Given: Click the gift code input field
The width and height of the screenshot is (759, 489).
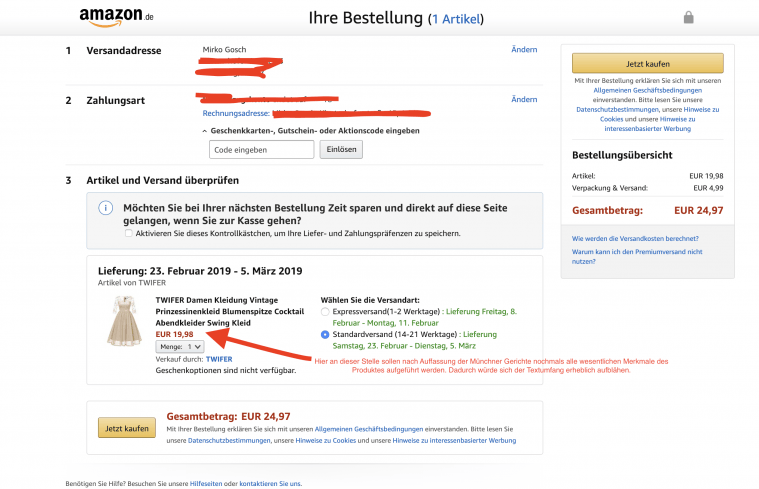Looking at the screenshot, I should click(x=262, y=149).
